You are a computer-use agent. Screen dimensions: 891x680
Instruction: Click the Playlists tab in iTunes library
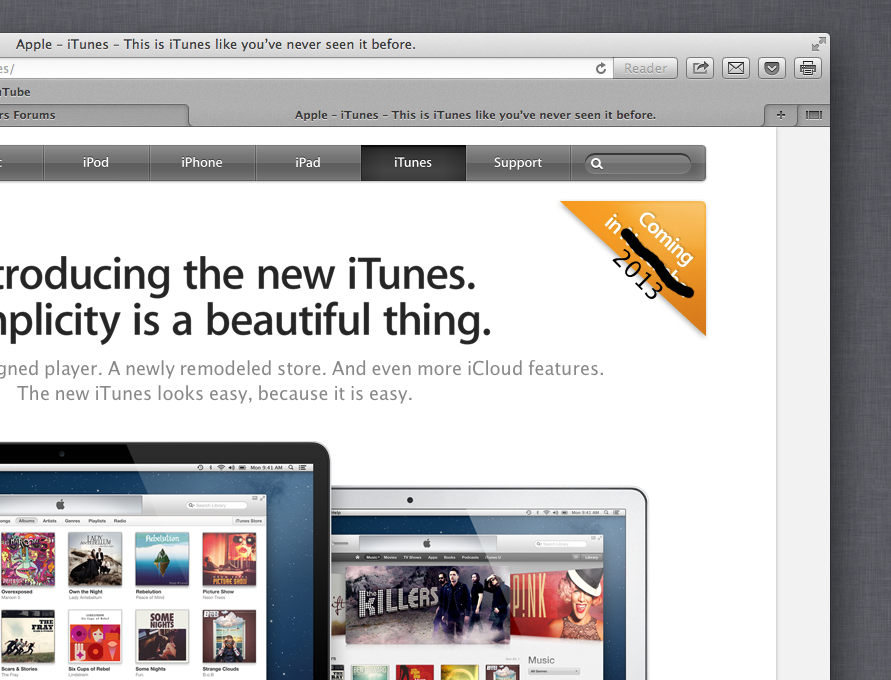coord(97,521)
